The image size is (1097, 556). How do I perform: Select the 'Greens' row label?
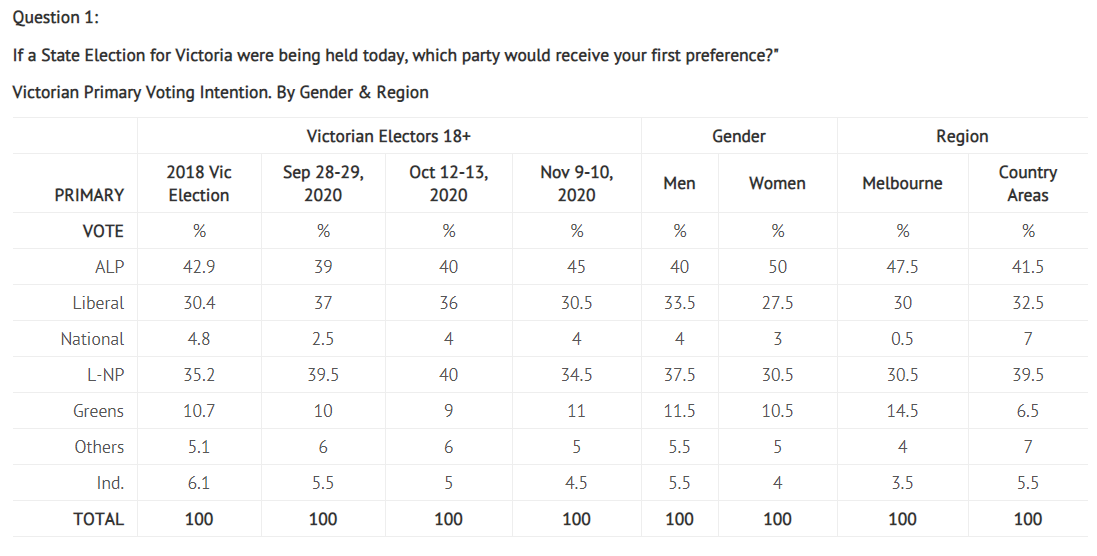click(98, 411)
